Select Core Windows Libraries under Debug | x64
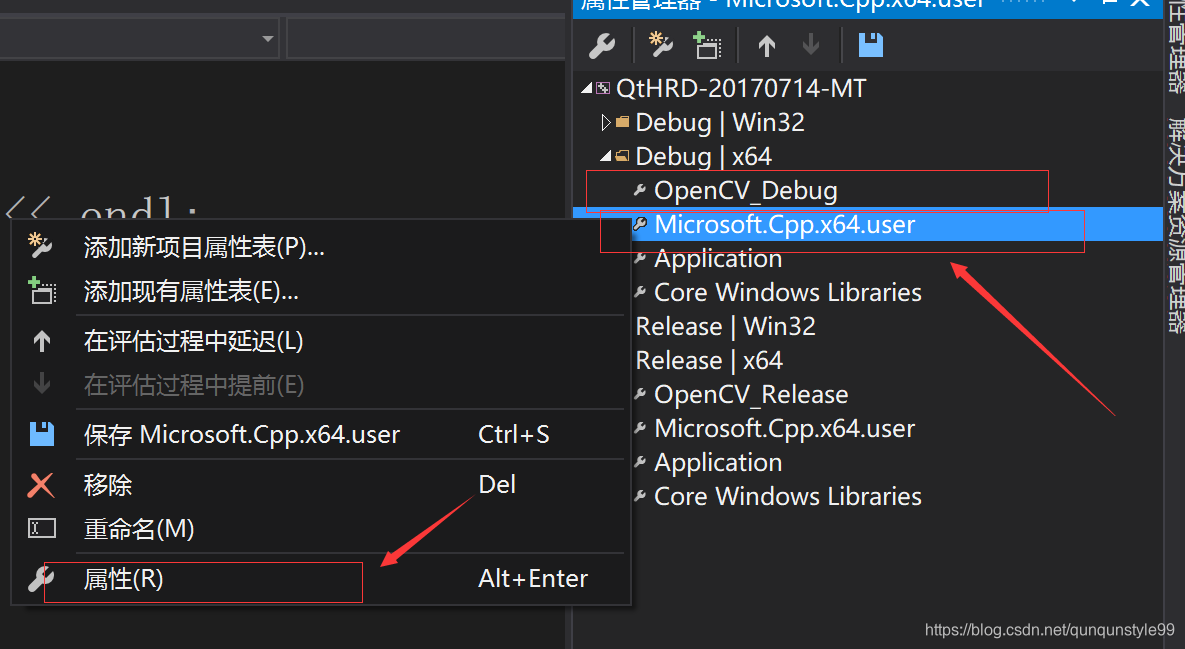1185x649 pixels. (x=787, y=292)
